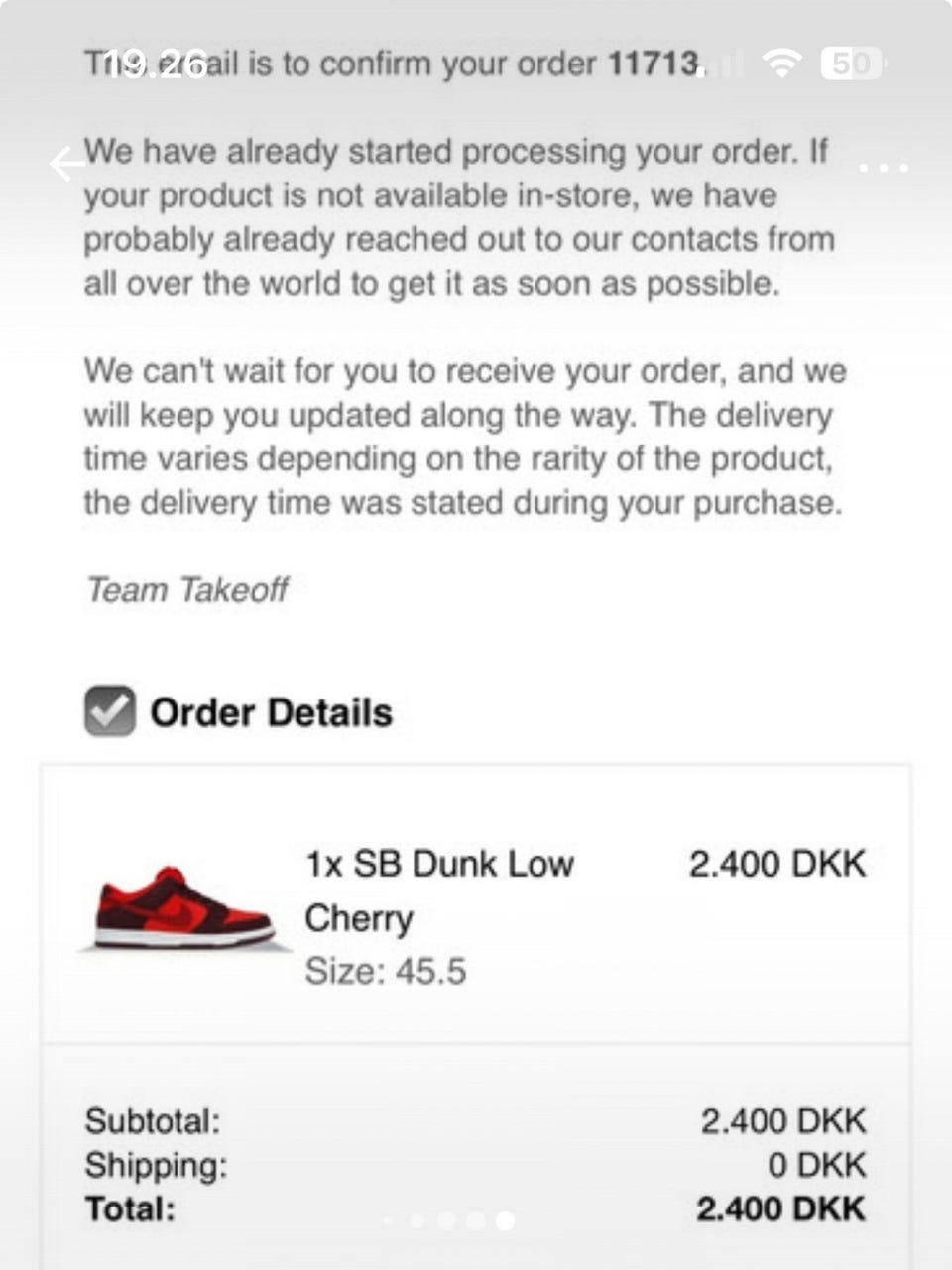This screenshot has width=952, height=1270.
Task: Tap the active fifth page dot
Action: [x=506, y=1221]
